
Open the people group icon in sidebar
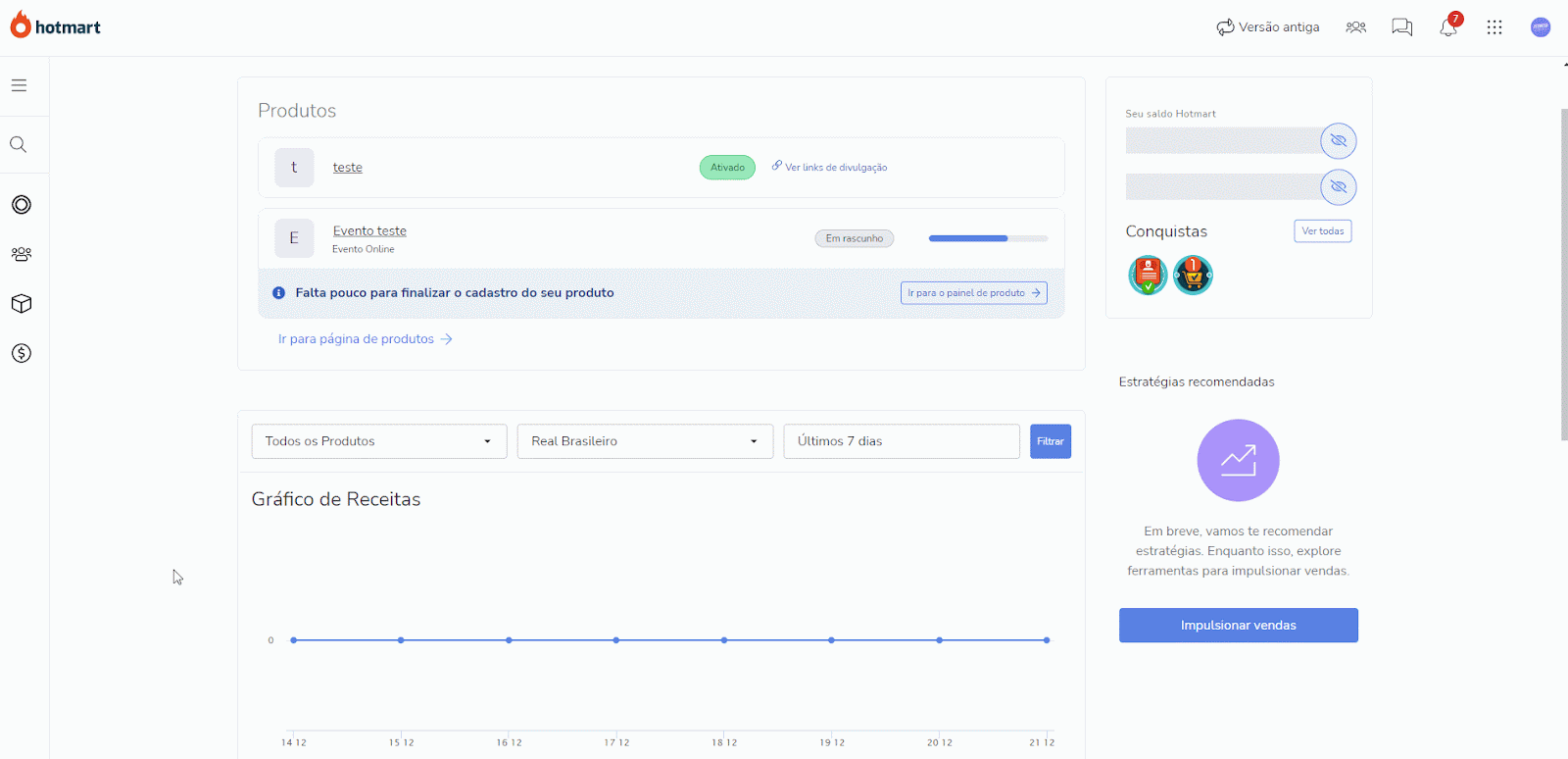tap(22, 254)
